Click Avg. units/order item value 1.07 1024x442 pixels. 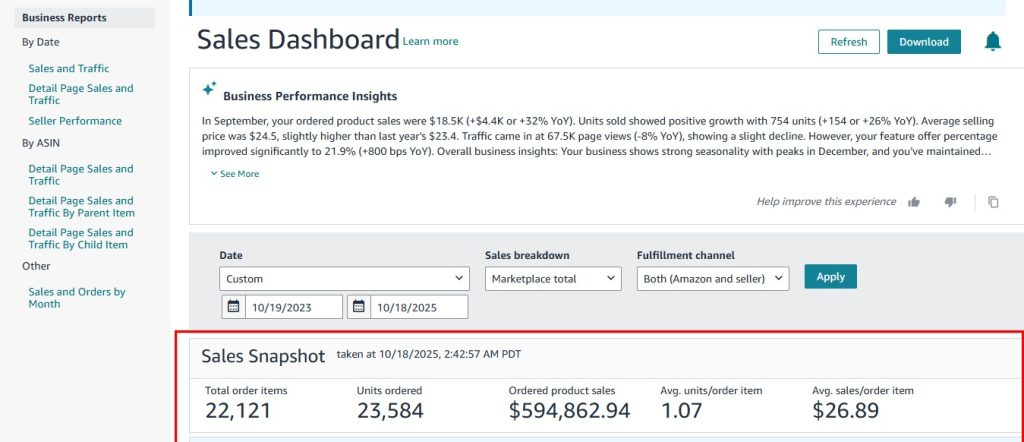681,411
